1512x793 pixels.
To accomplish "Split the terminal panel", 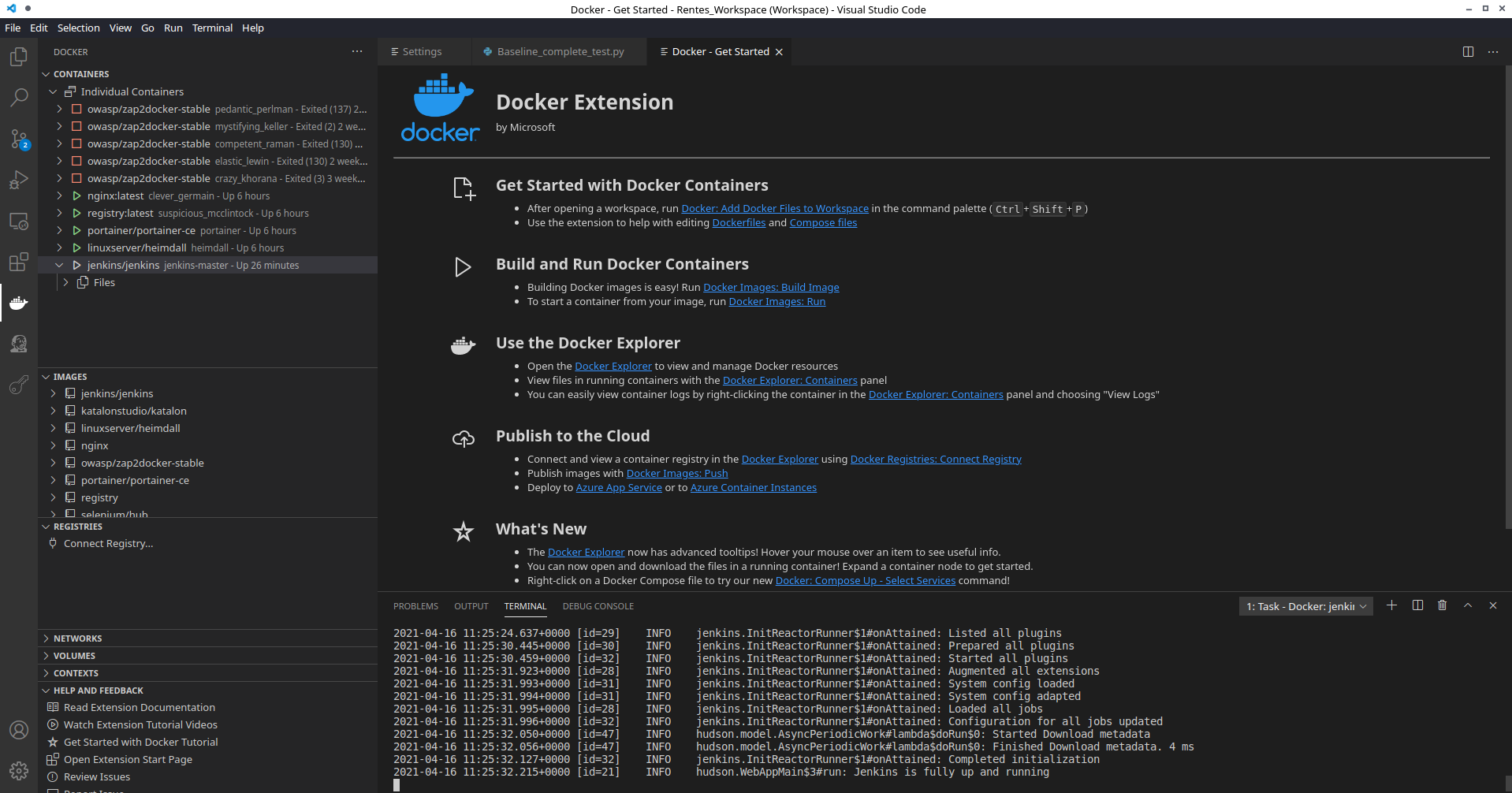I will tap(1417, 605).
